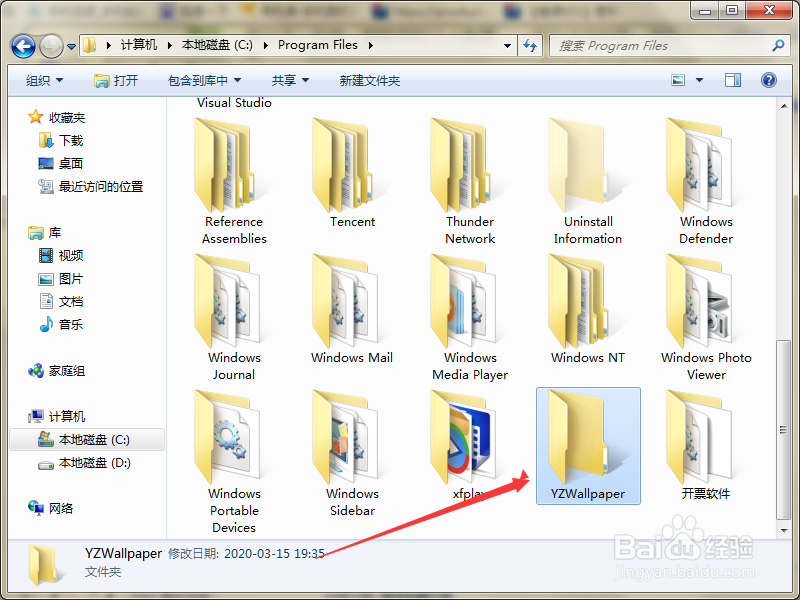Select the Reference Assemblies folder

coord(234,181)
